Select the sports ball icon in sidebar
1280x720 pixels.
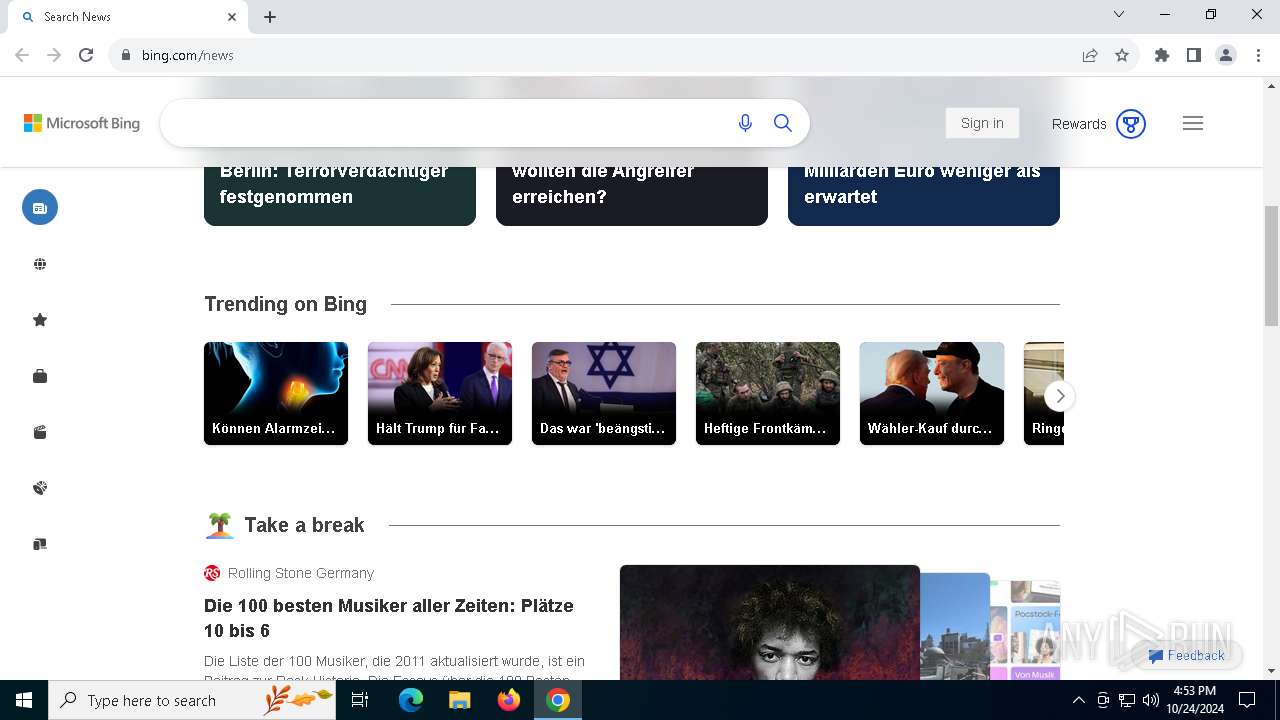[x=40, y=488]
